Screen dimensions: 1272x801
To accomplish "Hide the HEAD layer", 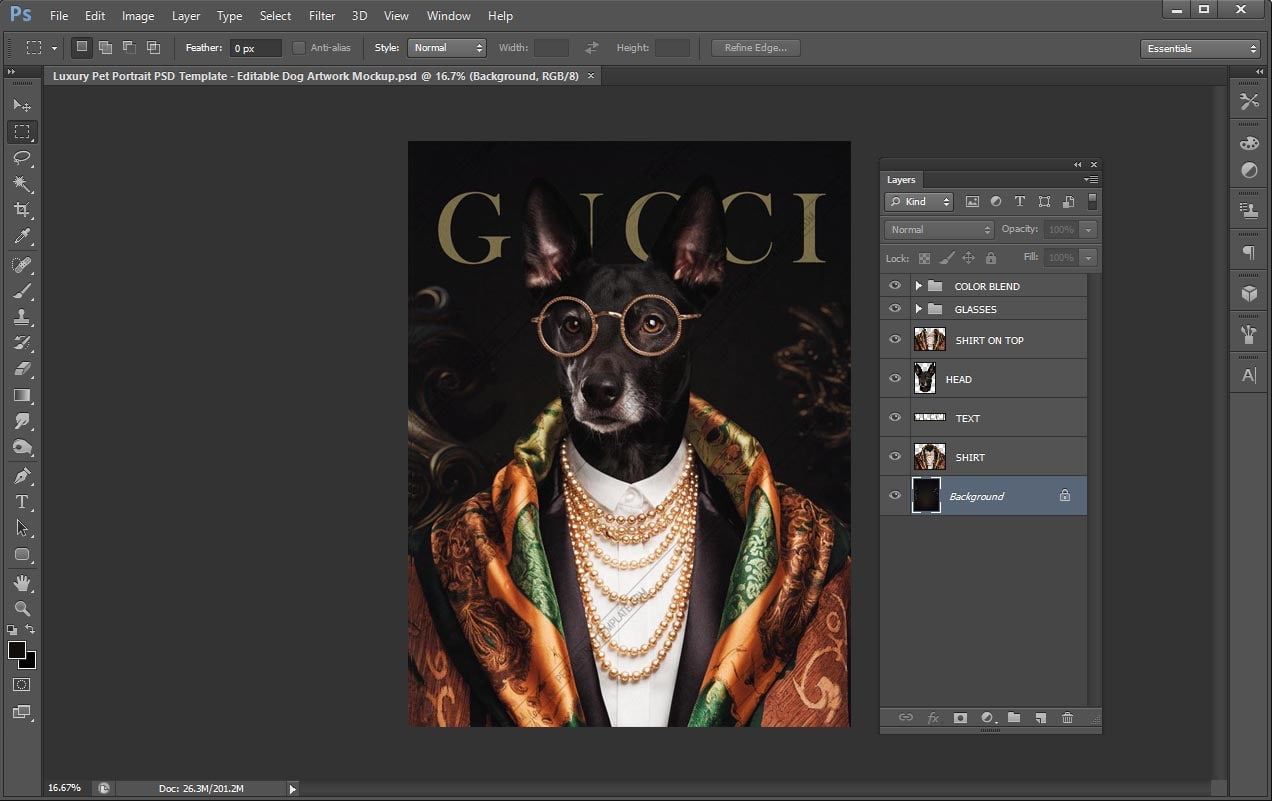I will pyautogui.click(x=895, y=379).
